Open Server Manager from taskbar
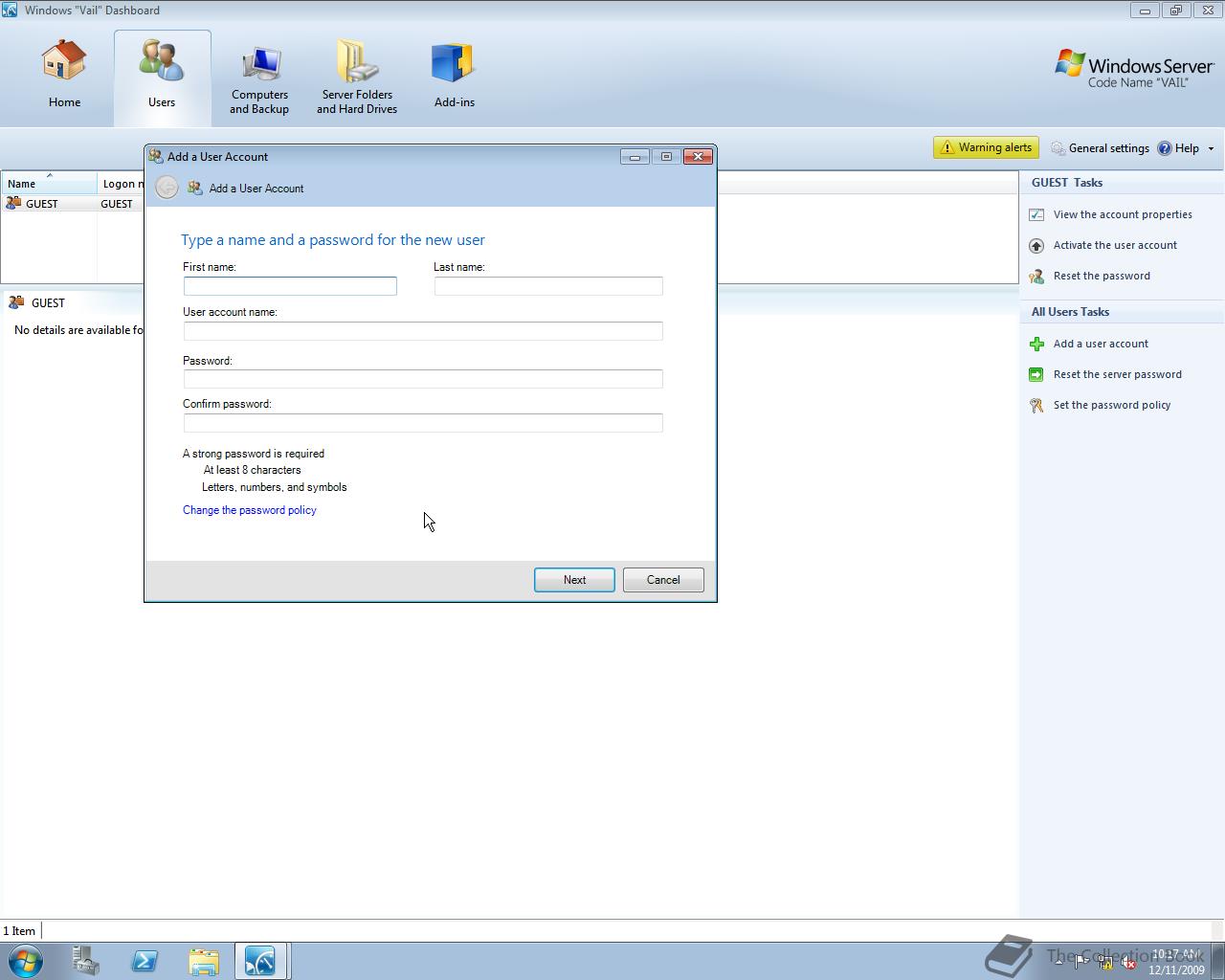The image size is (1225, 980). click(85, 961)
